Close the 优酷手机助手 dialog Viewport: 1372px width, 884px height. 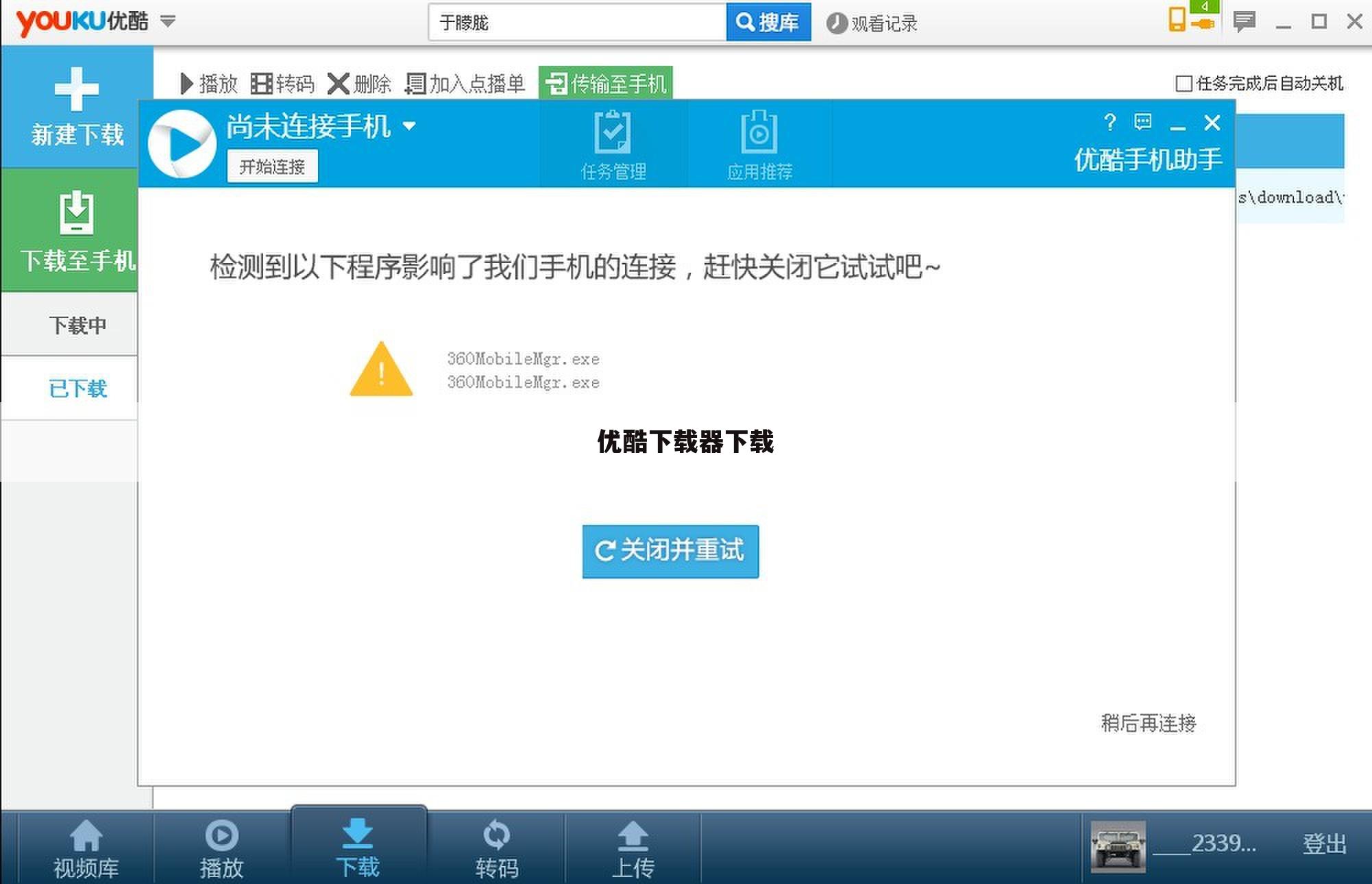coord(1212,123)
